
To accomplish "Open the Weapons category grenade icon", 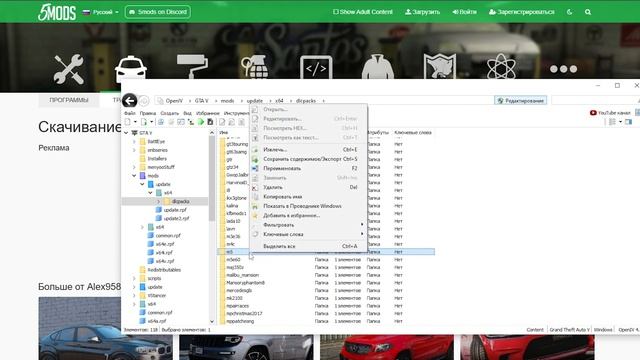I will pyautogui.click(x=254, y=67).
